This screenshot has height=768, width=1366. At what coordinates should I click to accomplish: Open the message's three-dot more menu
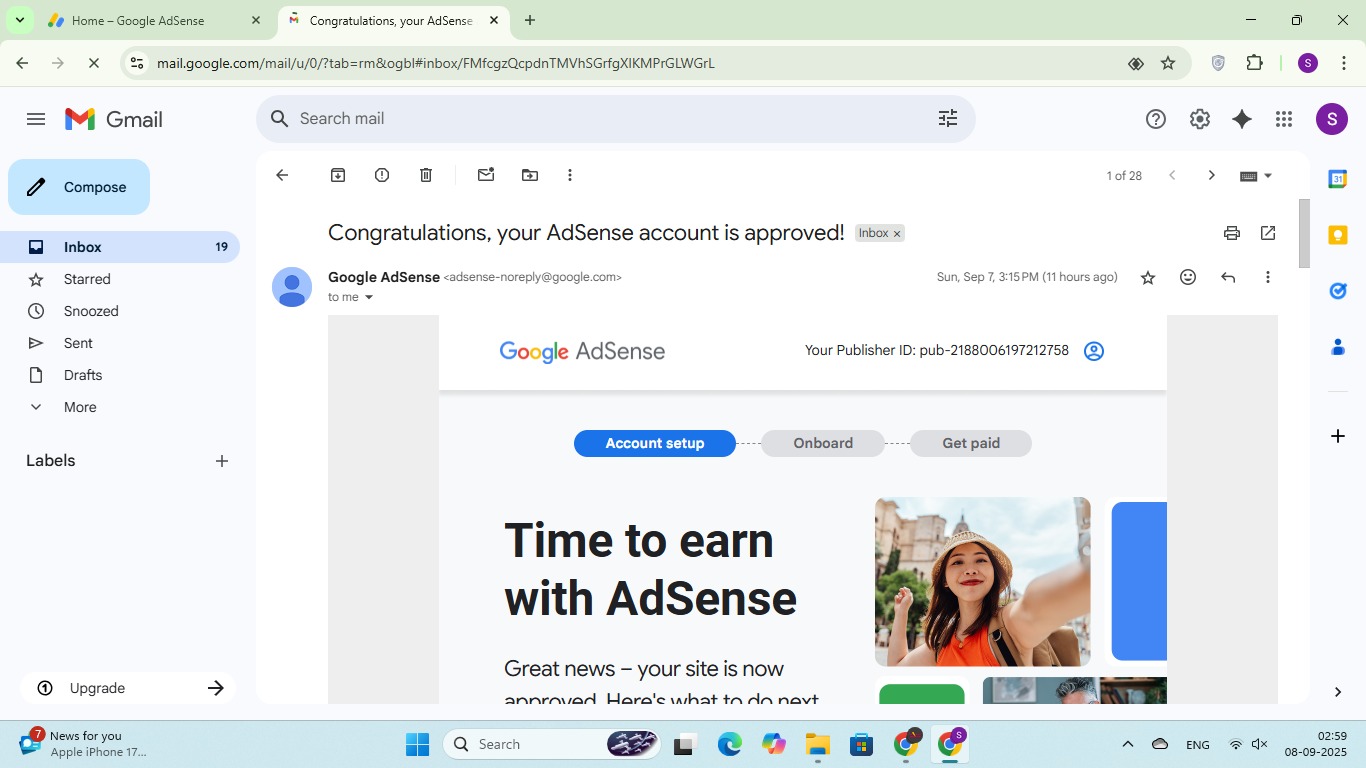pos(1268,277)
